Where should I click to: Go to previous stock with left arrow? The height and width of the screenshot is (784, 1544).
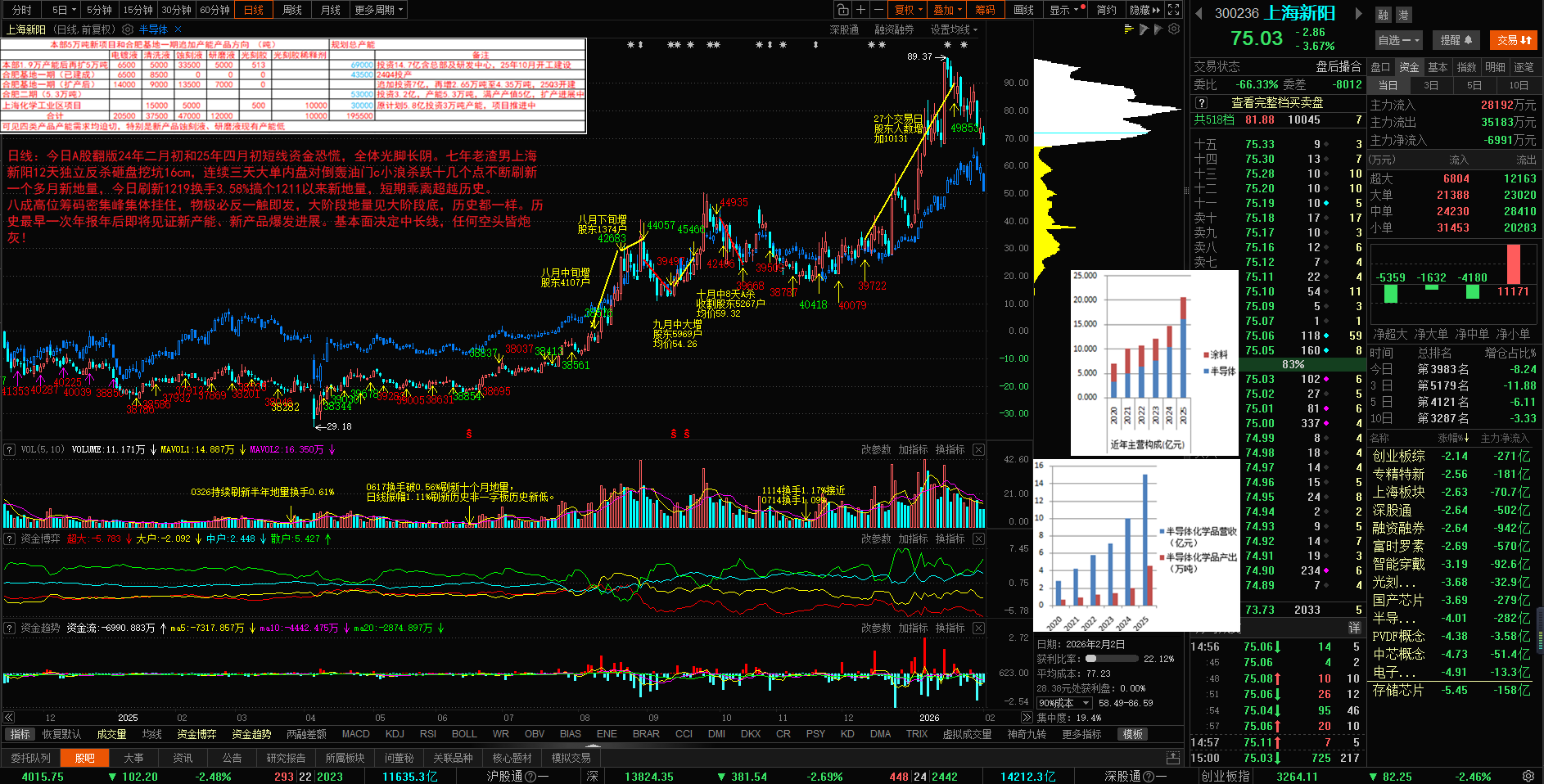coord(1199,13)
